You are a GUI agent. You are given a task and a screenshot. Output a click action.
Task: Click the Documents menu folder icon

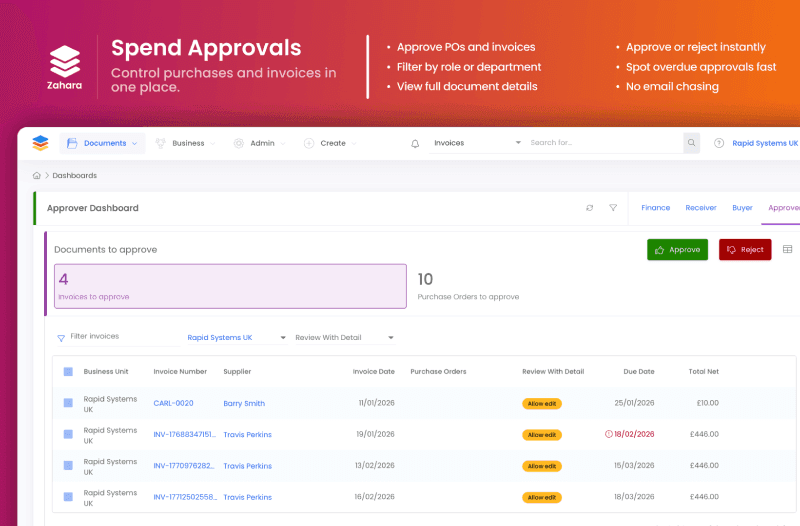click(x=72, y=143)
